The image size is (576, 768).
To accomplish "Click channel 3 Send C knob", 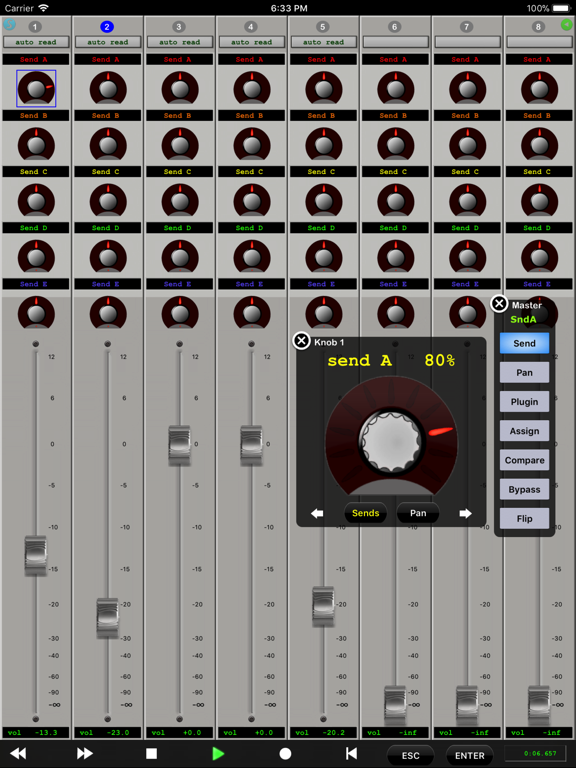I will click(180, 201).
